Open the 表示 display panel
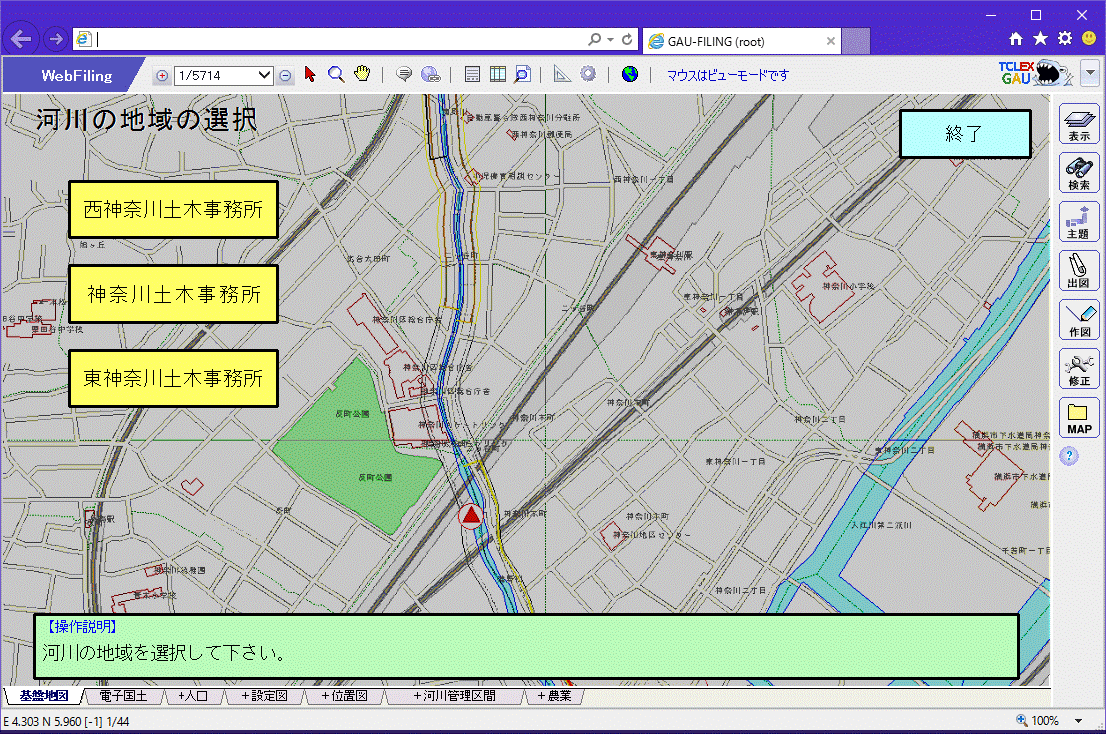Screen dimensions: 1106x734 1079,124
